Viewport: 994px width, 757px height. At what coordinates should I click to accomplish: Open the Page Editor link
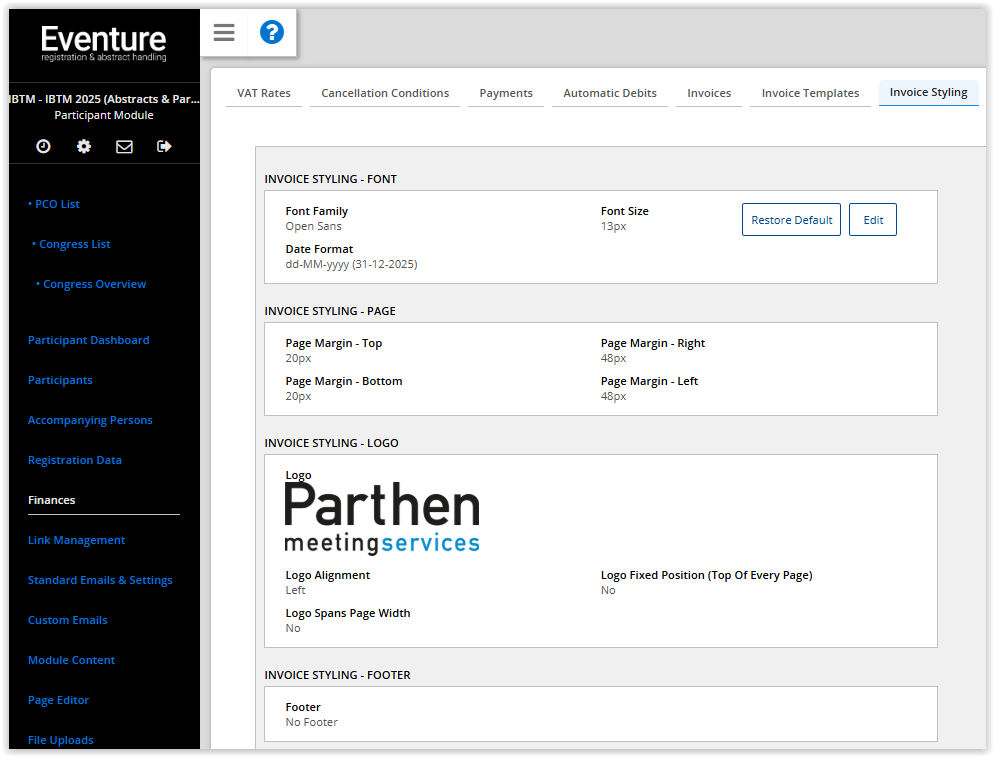pos(58,700)
